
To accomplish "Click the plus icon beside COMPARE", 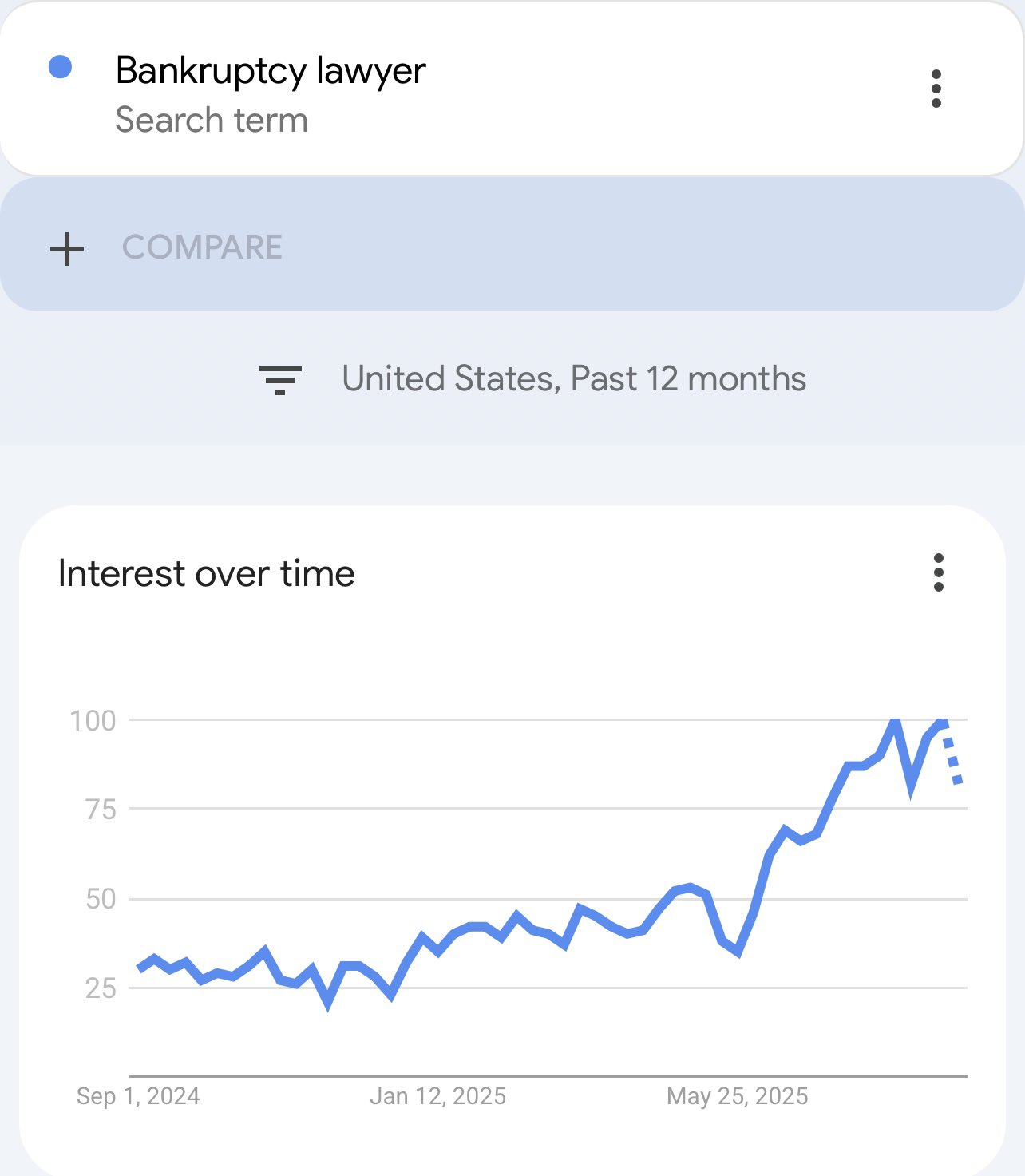I will [x=67, y=248].
